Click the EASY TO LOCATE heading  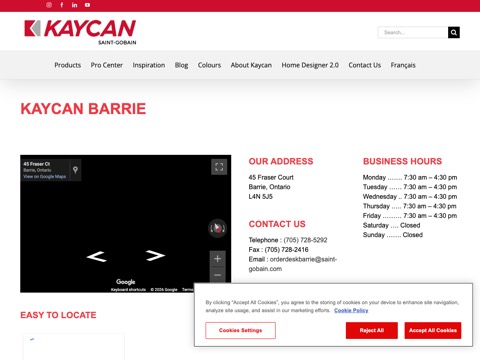[x=58, y=315]
